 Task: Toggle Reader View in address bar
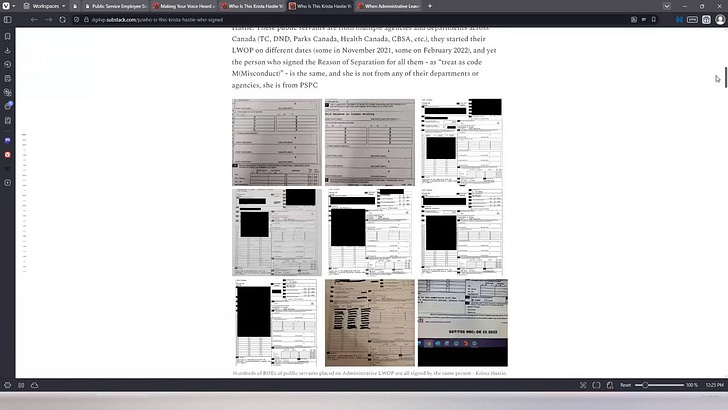[x=644, y=20]
